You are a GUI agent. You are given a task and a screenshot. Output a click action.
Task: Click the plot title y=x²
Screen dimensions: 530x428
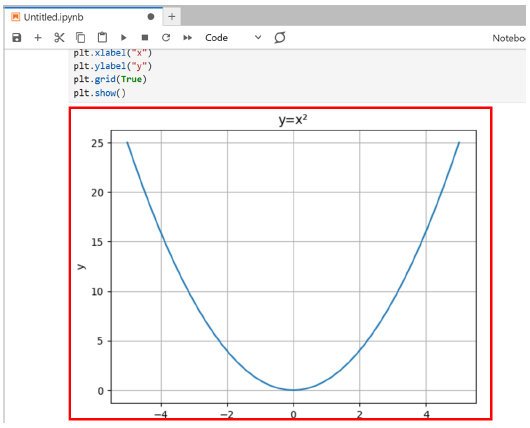tap(293, 120)
